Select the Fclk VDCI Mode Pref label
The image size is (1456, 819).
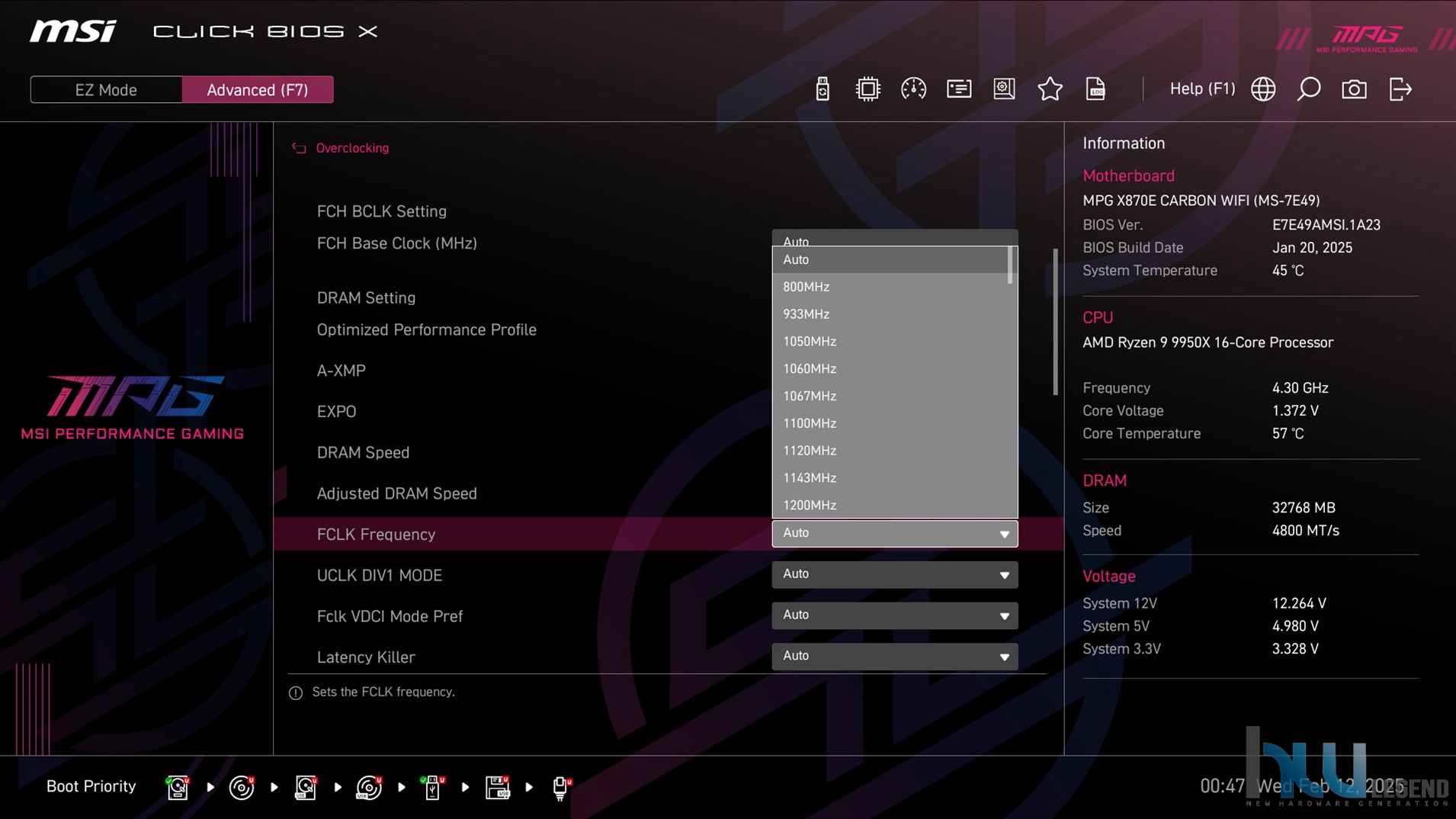click(x=390, y=616)
